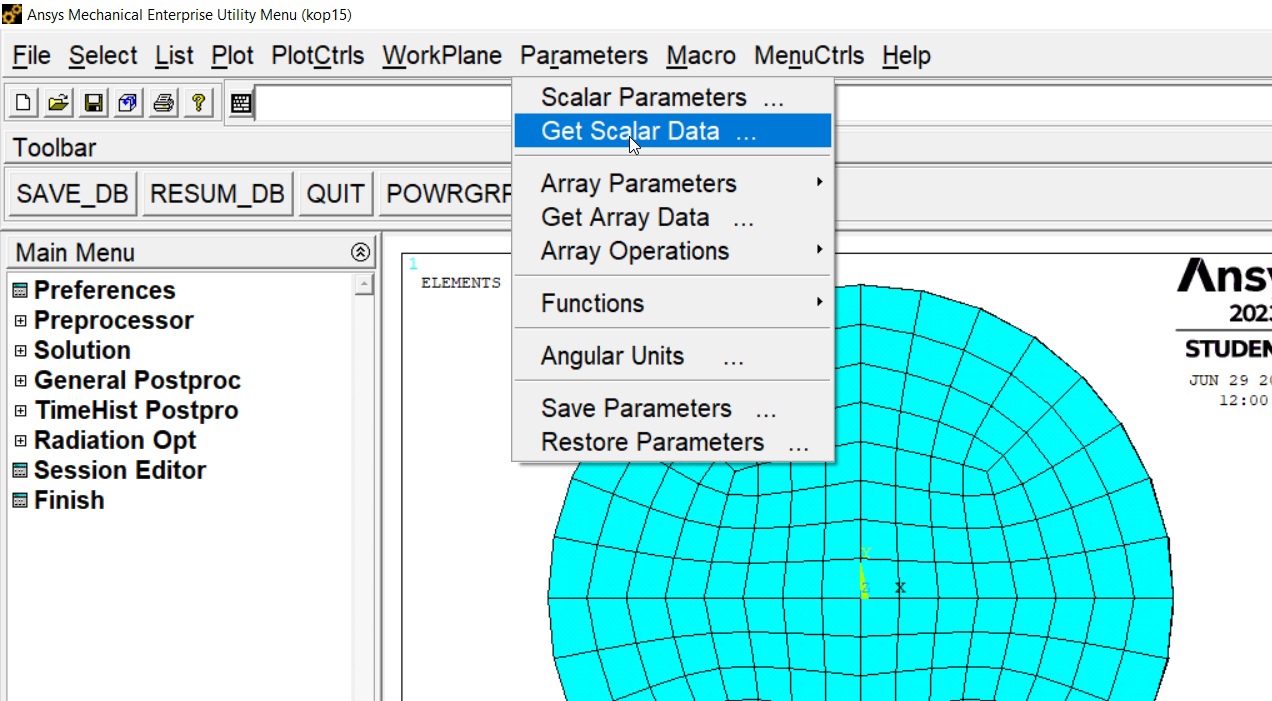The height and width of the screenshot is (701, 1272).
Task: Open the Select menu
Action: [102, 56]
